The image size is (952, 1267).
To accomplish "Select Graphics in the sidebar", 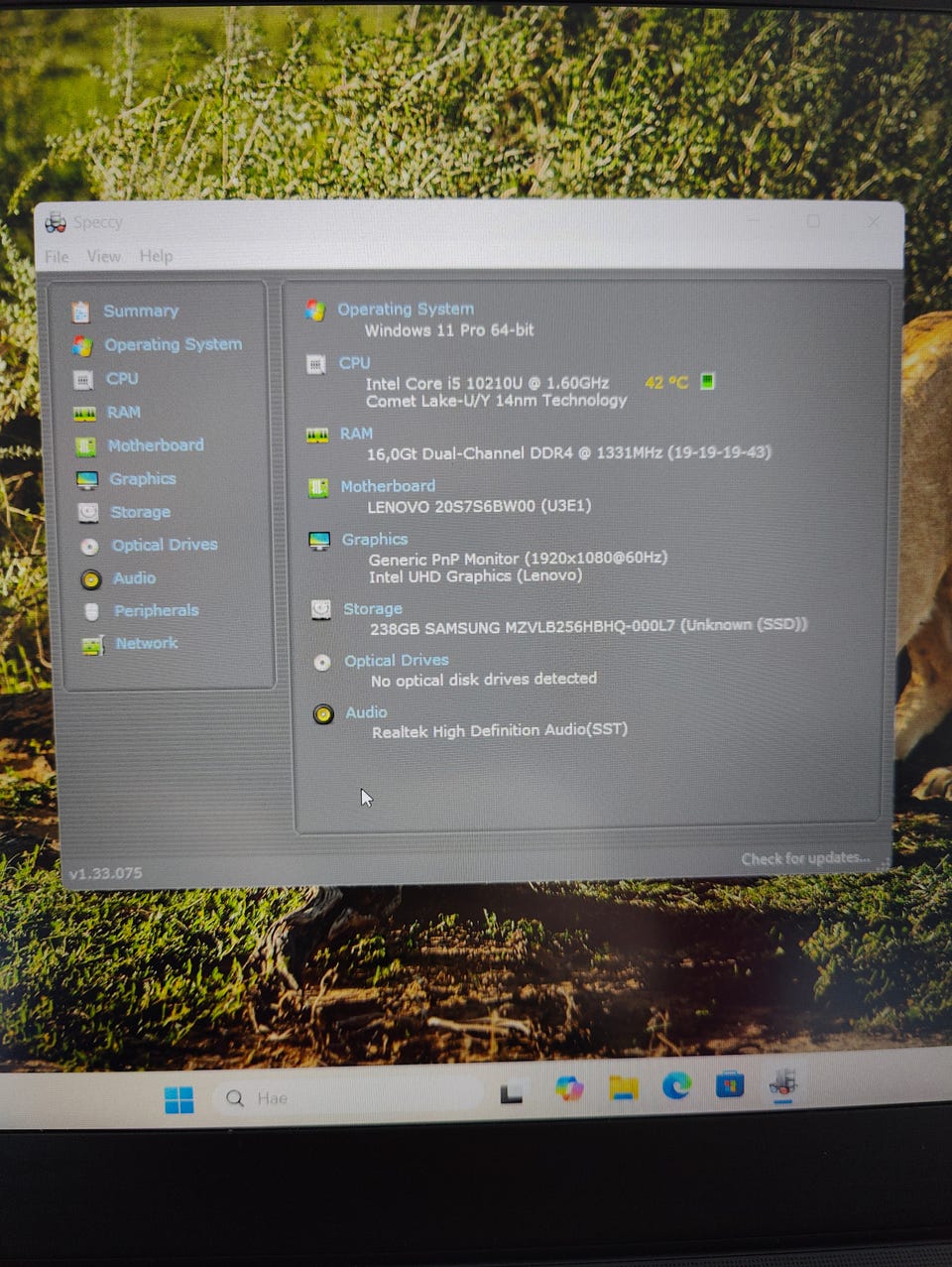I will point(143,479).
